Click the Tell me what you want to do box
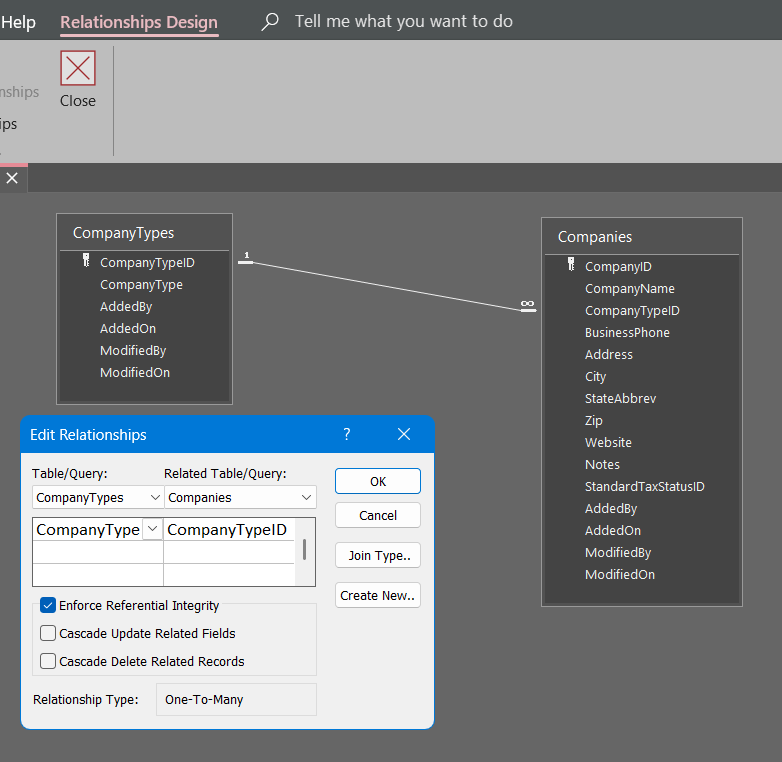The height and width of the screenshot is (762, 782). pyautogui.click(x=403, y=21)
